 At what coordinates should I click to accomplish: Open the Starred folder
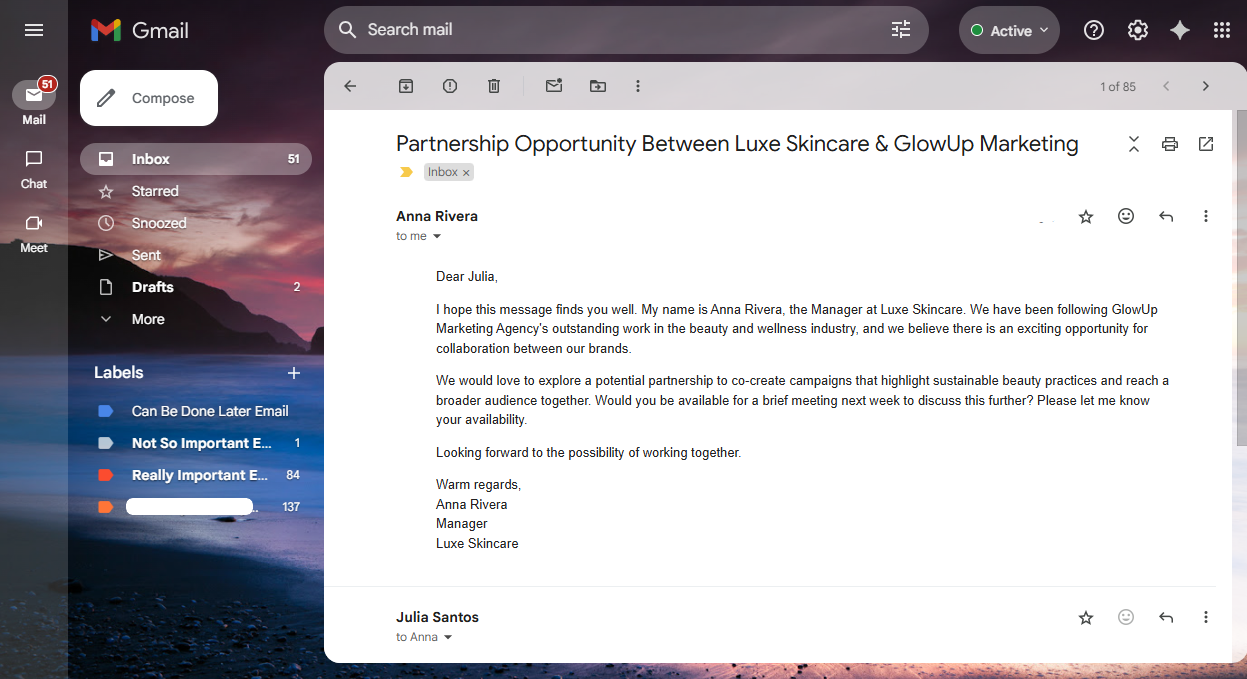click(196, 191)
